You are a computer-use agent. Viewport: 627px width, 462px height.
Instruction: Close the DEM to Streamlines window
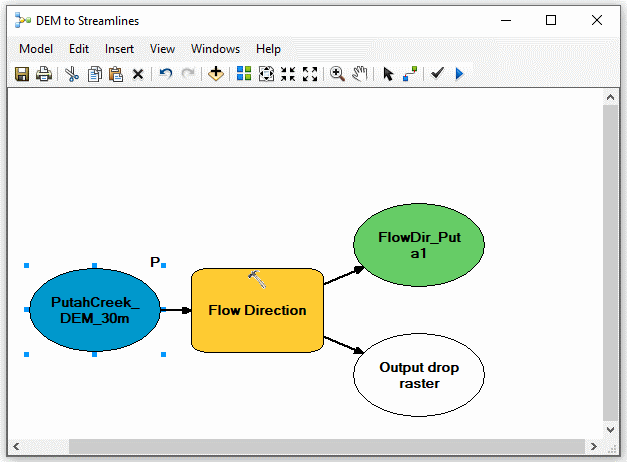(597, 20)
